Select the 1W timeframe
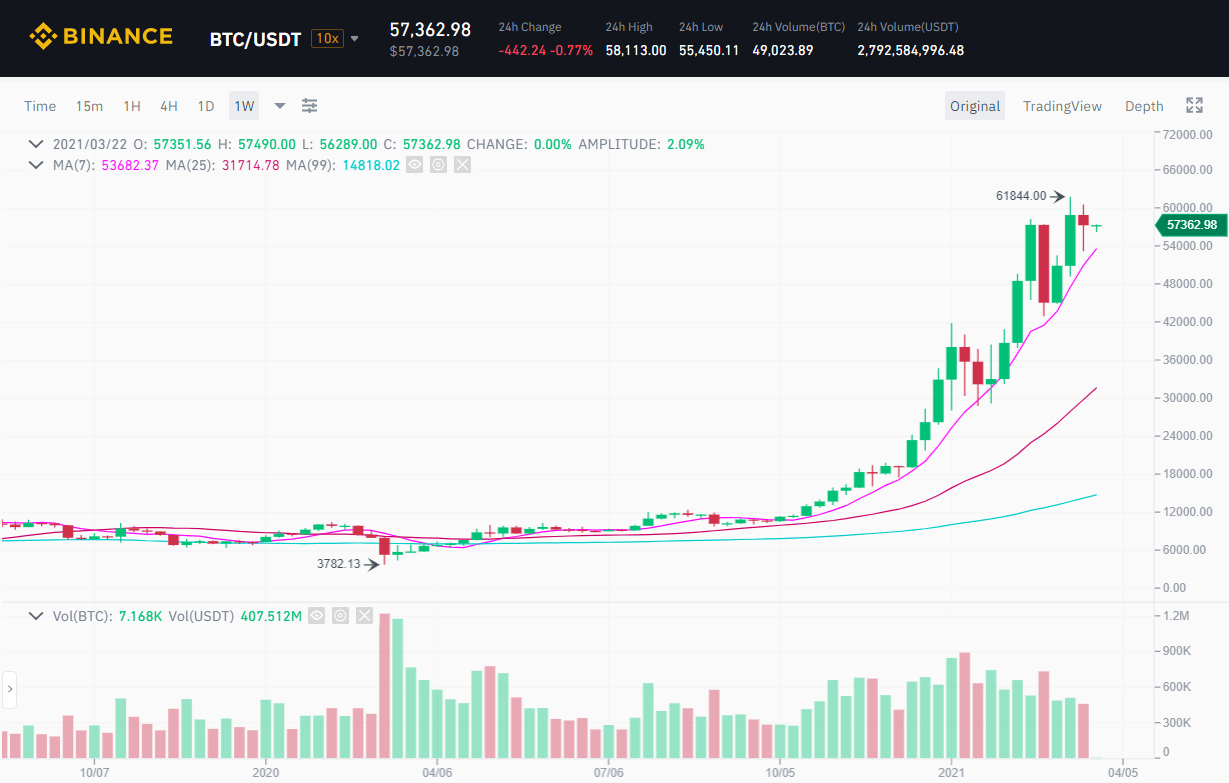 click(243, 106)
